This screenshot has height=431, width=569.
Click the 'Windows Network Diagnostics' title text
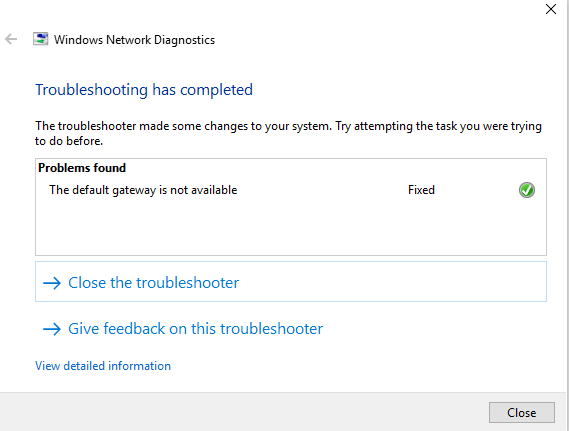(134, 40)
